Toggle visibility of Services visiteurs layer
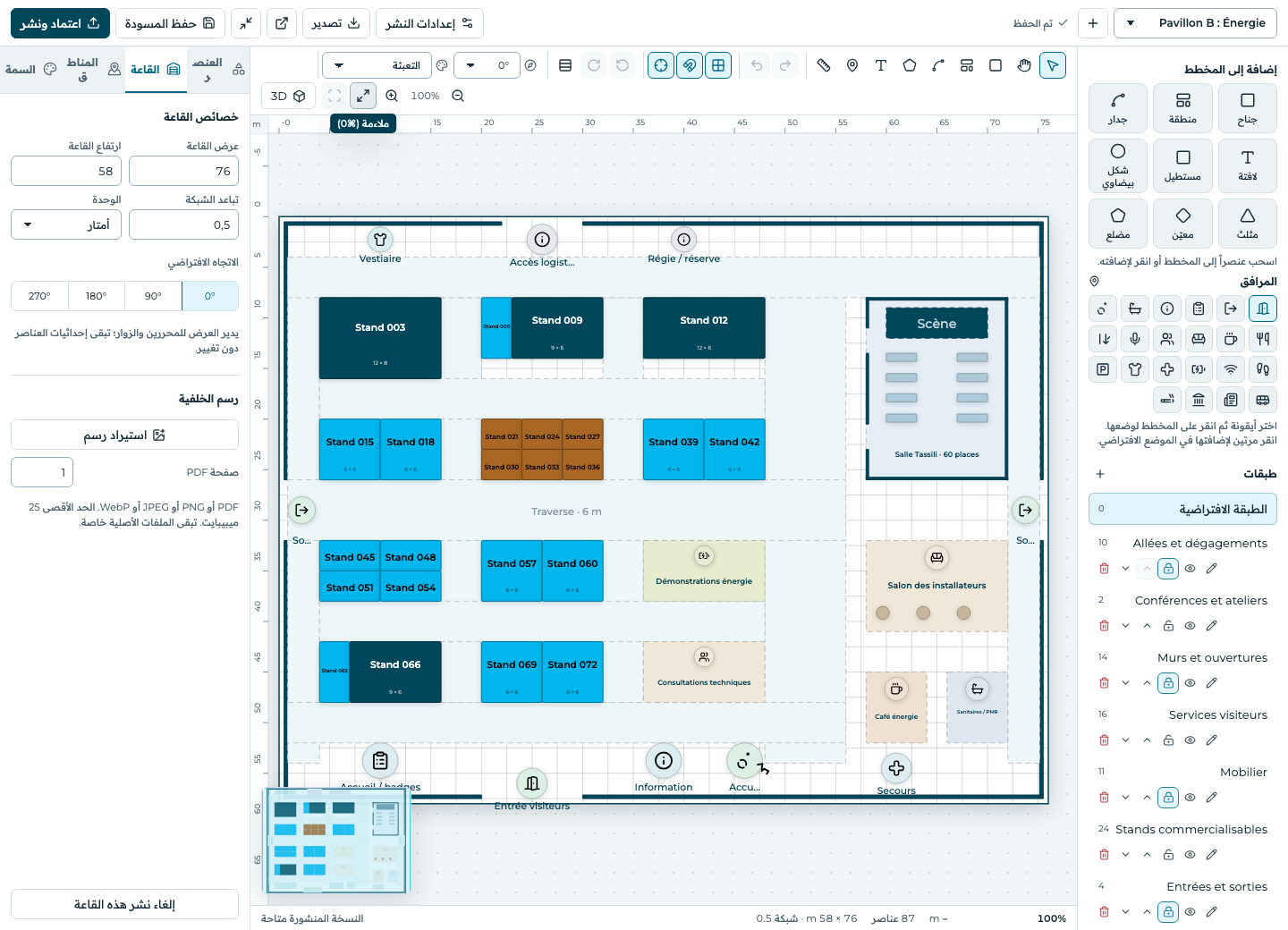The height and width of the screenshot is (930, 1288). click(x=1191, y=740)
